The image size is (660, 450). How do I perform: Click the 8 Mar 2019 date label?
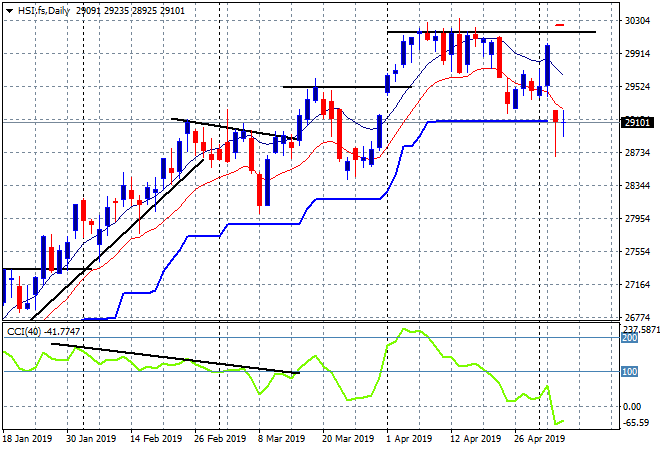pyautogui.click(x=281, y=439)
